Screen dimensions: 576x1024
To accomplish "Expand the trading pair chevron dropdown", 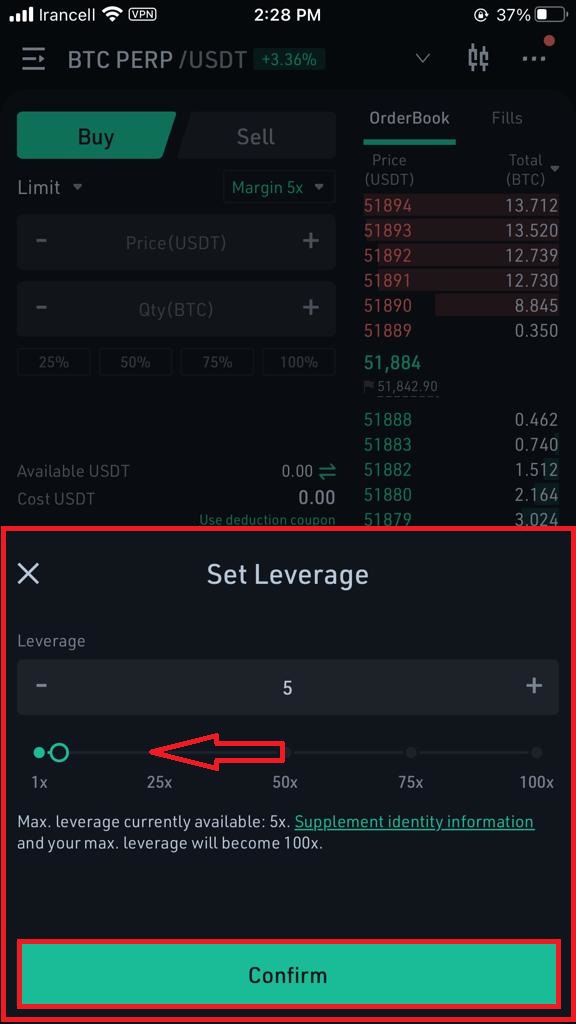I will pyautogui.click(x=423, y=59).
